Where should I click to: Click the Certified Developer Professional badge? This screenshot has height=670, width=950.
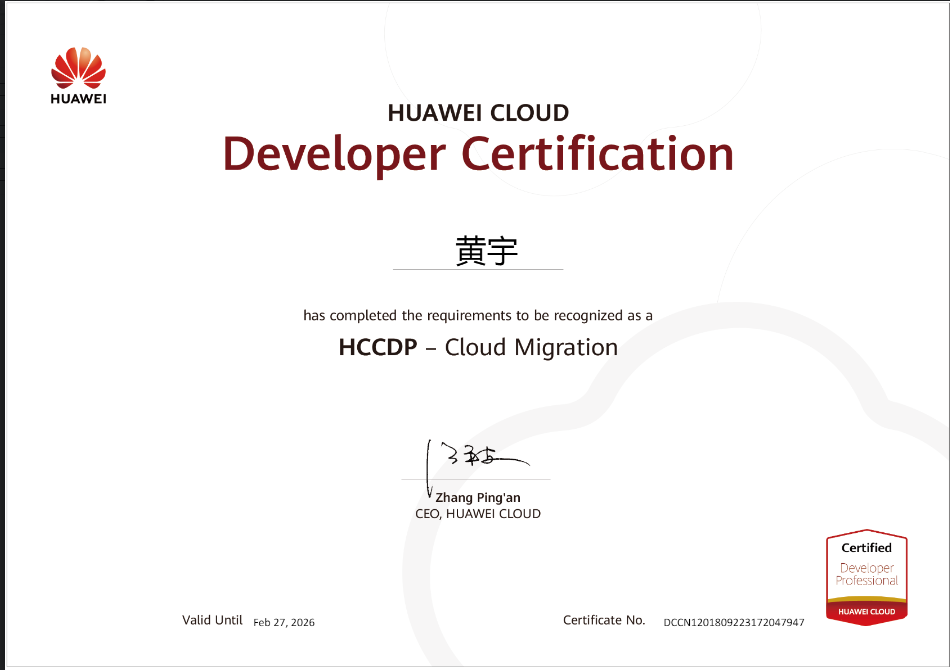click(866, 577)
